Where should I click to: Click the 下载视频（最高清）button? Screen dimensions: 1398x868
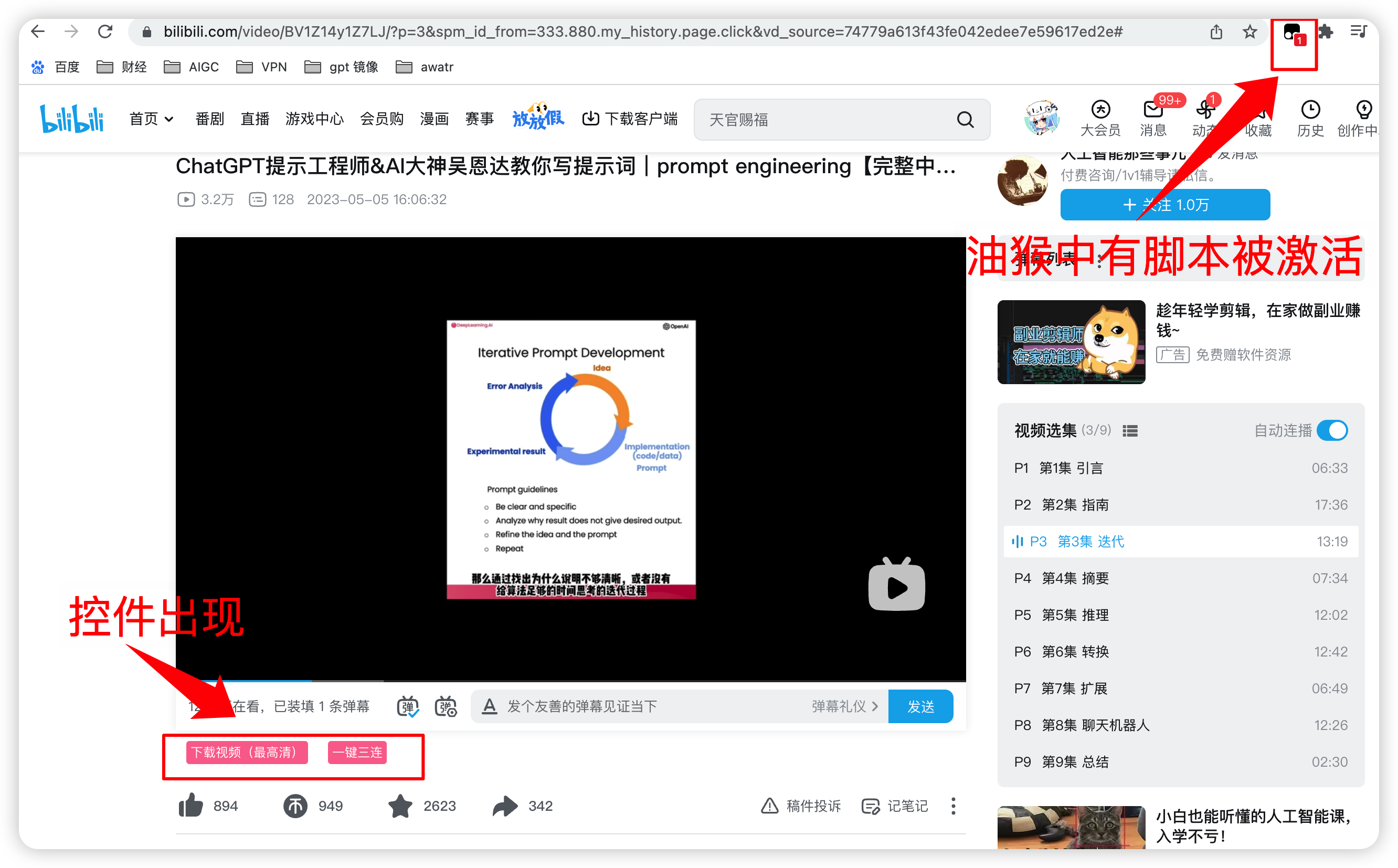(x=247, y=752)
